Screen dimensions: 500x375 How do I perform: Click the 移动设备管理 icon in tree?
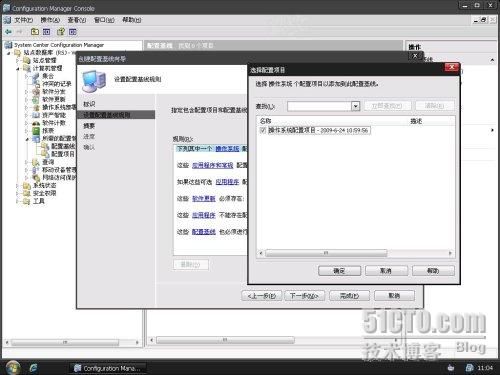click(x=36, y=170)
